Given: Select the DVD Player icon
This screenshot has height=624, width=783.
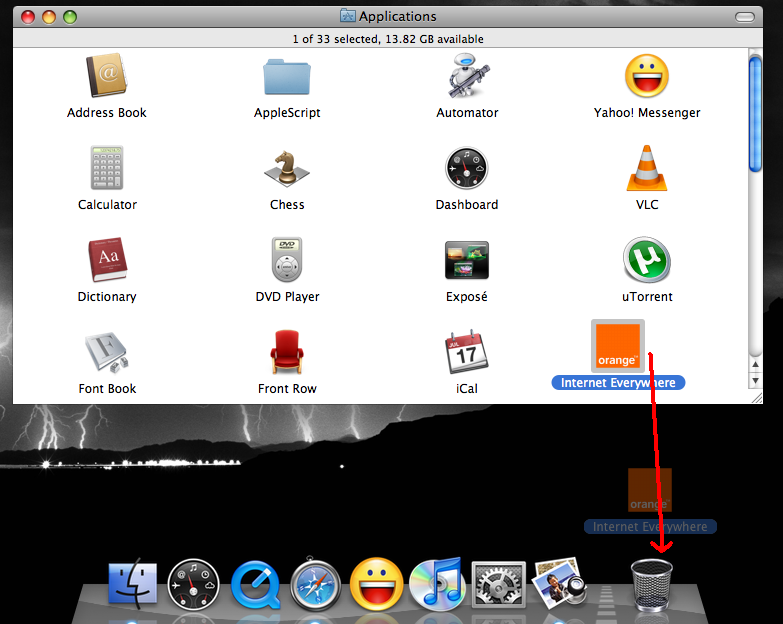Looking at the screenshot, I should (287, 260).
